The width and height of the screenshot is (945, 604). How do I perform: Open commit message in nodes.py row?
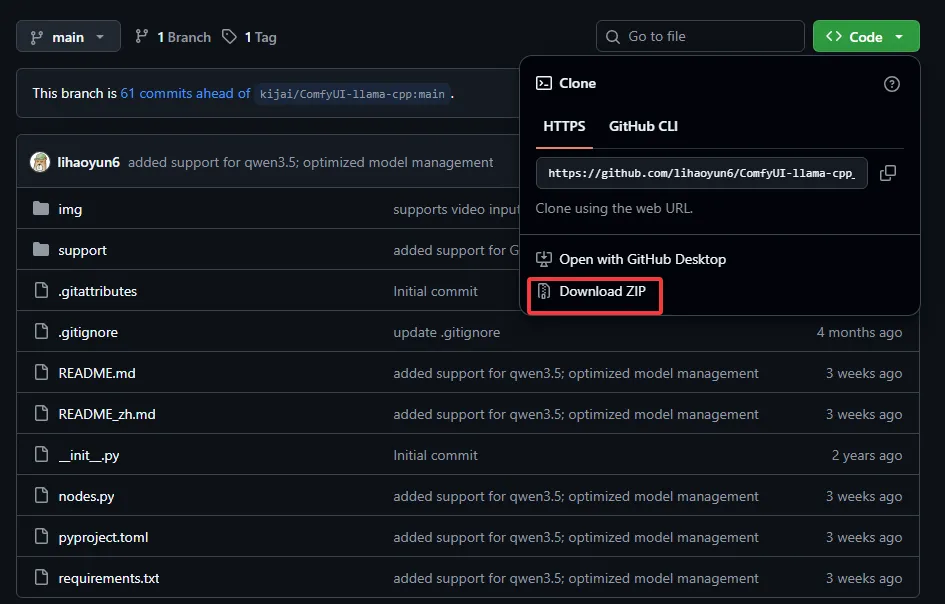click(576, 496)
